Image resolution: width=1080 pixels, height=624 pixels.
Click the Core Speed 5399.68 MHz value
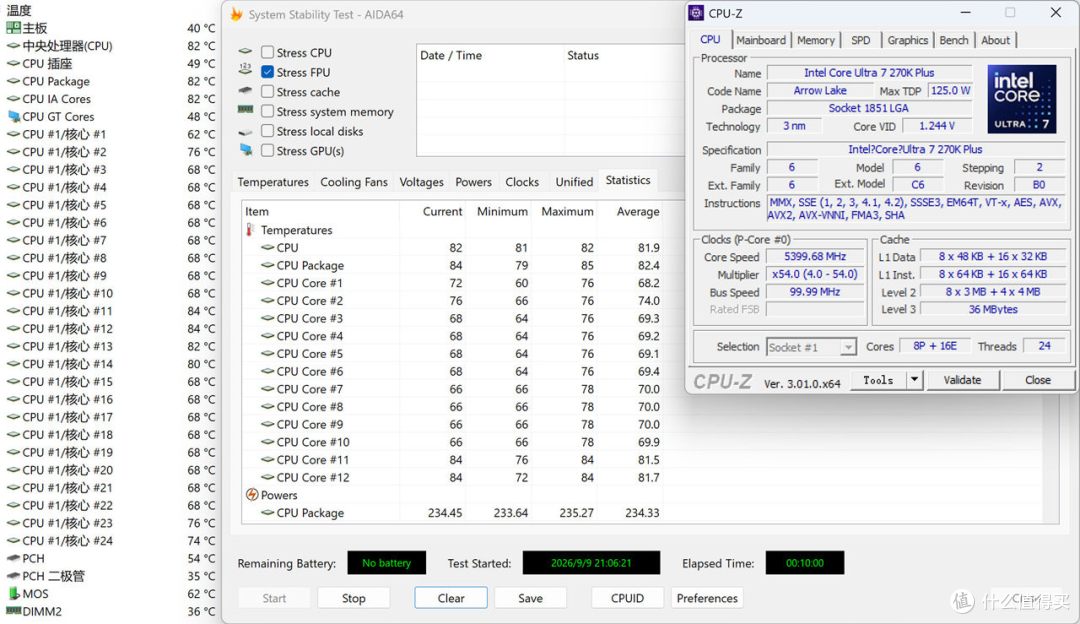[815, 256]
